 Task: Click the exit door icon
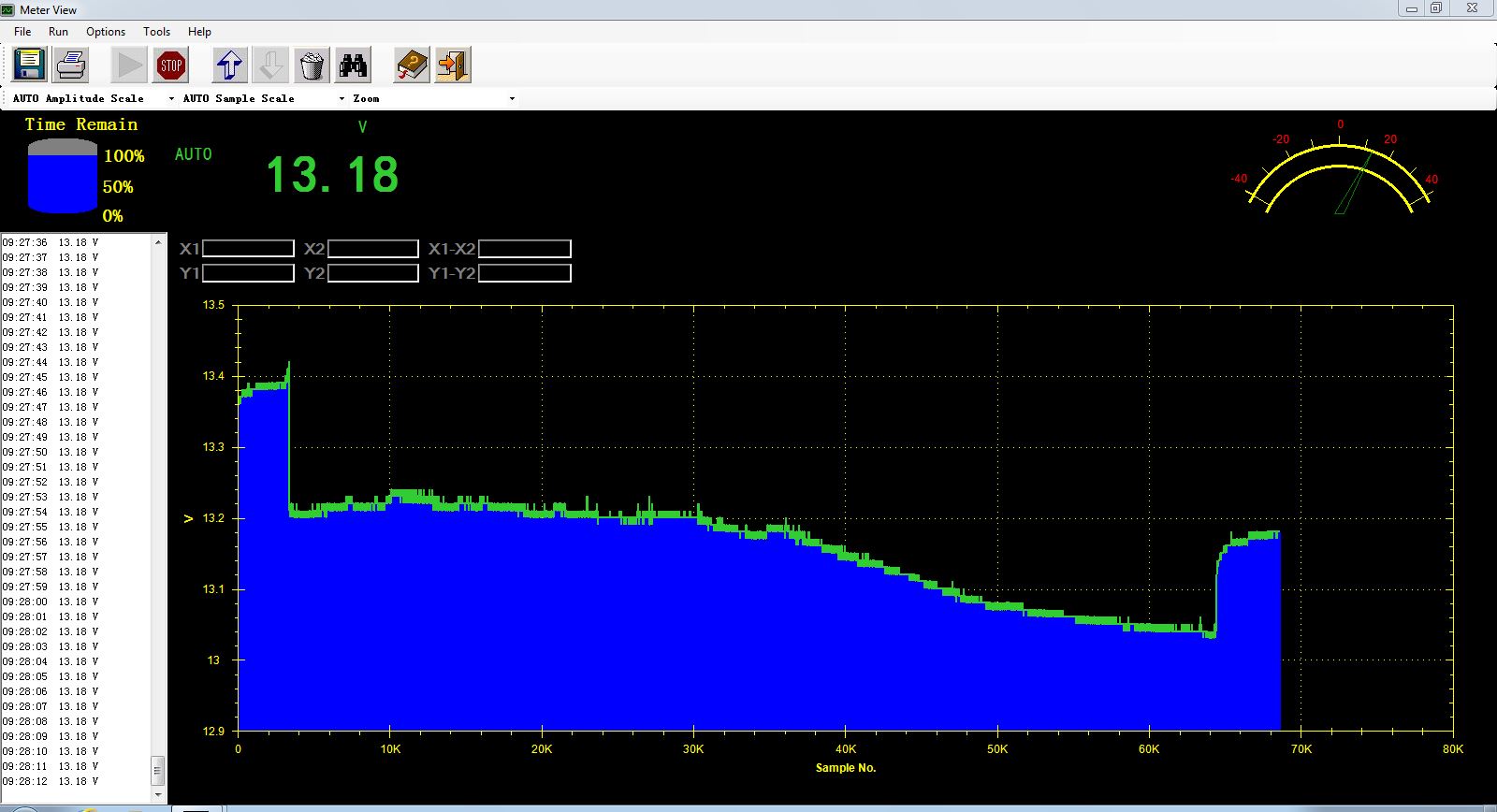[453, 65]
